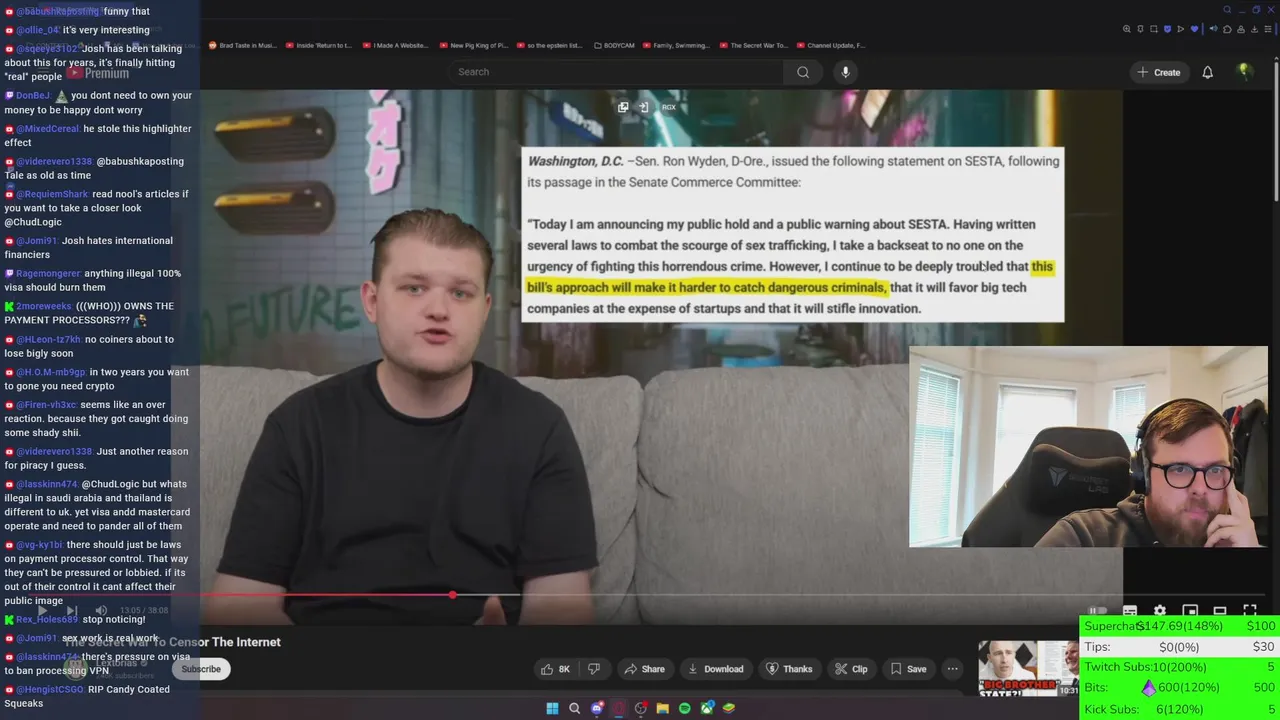
Task: Open 'The Secret War To...' bookmark
Action: (753, 45)
